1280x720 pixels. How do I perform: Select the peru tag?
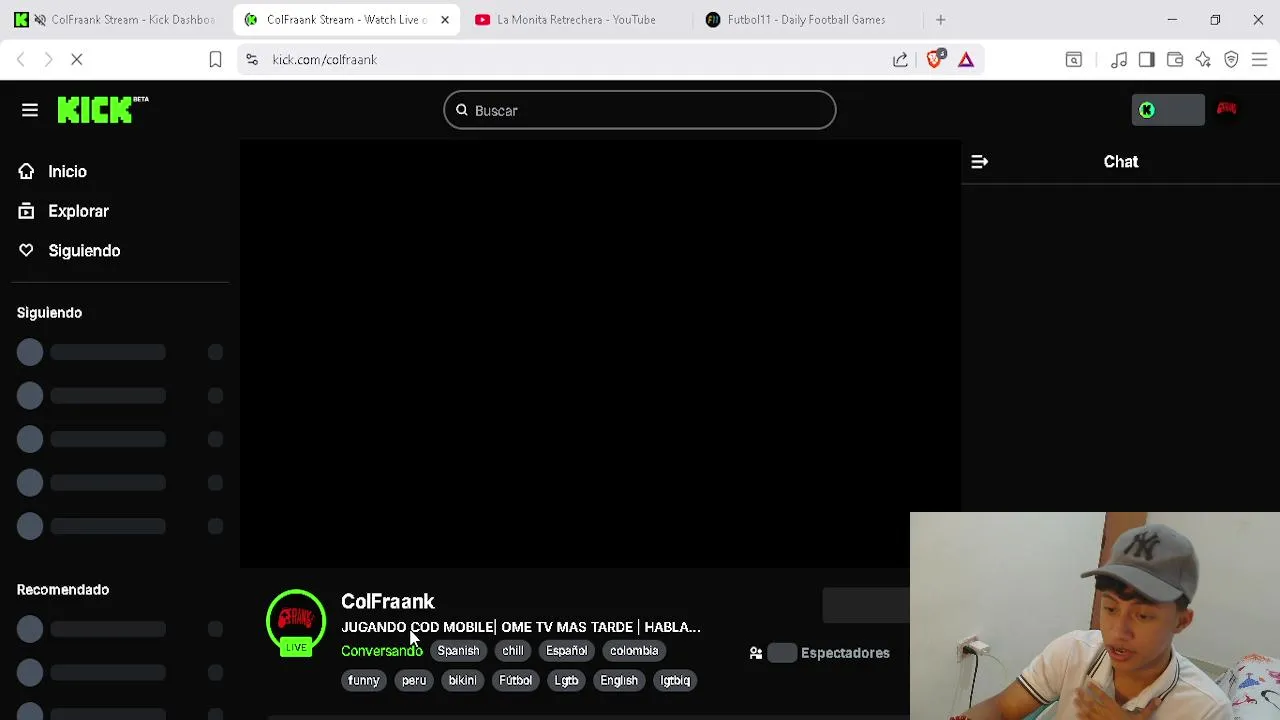pyautogui.click(x=414, y=681)
